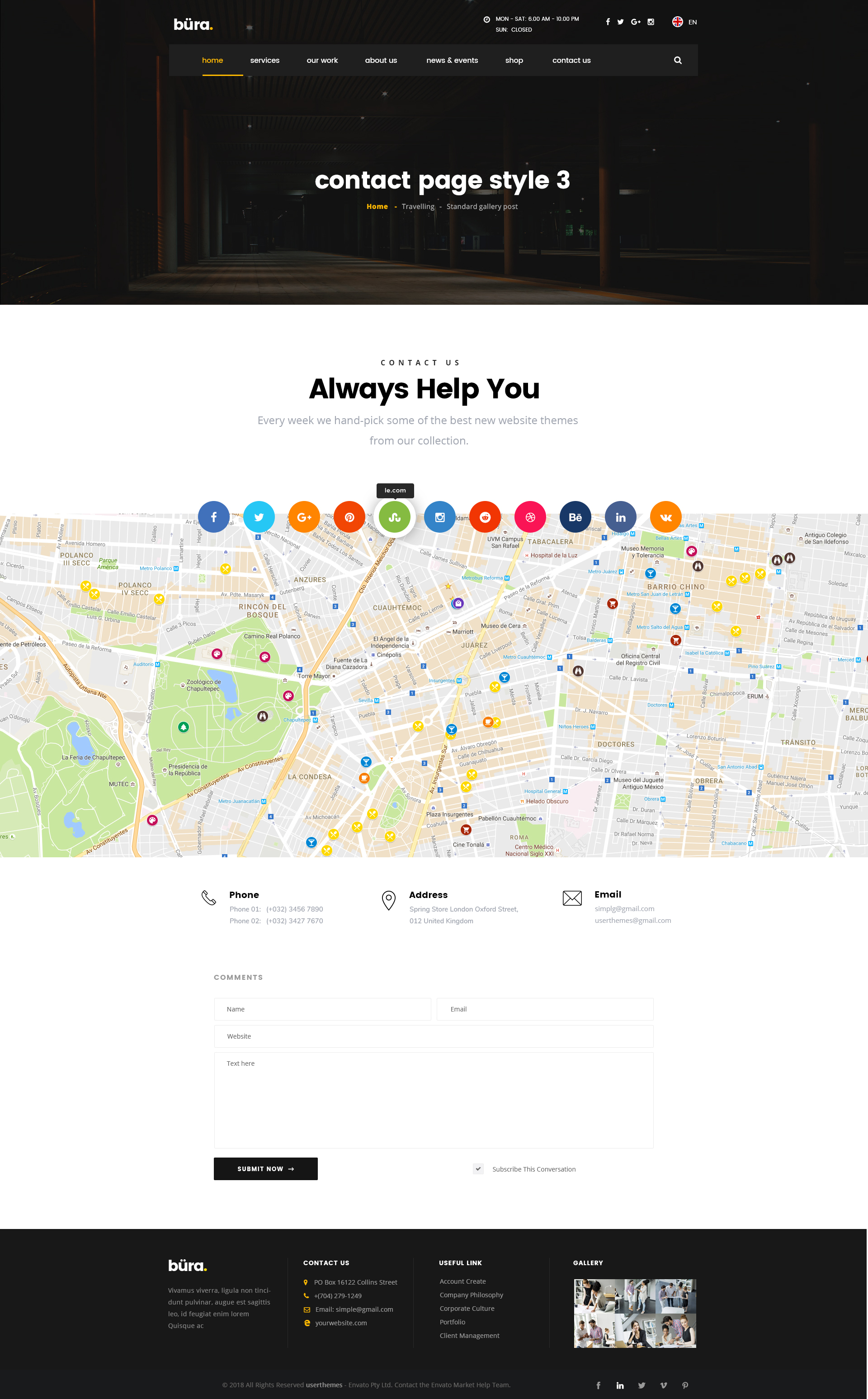Open the EN language selector
Image resolution: width=868 pixels, height=1399 pixels.
click(685, 22)
